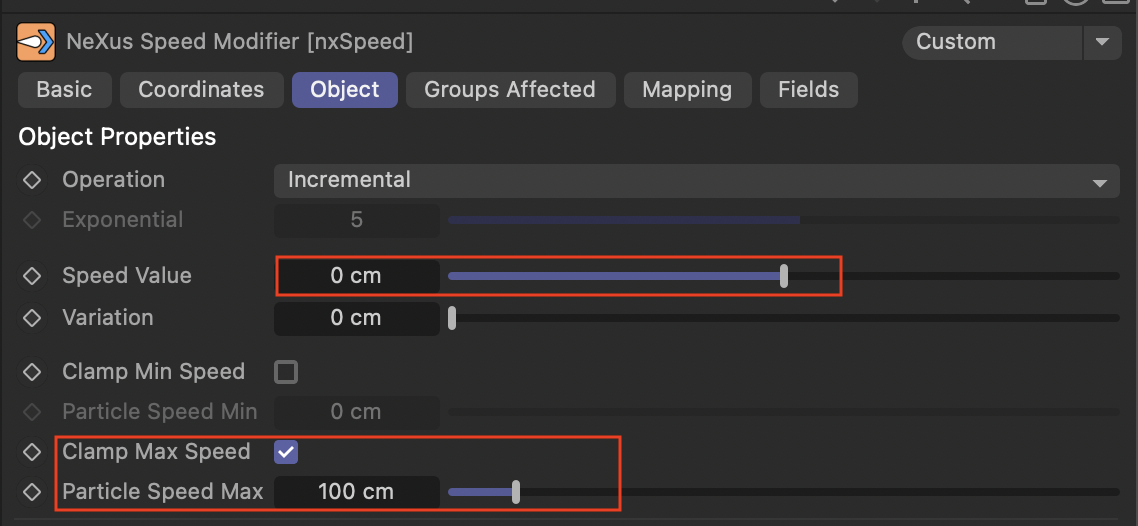Switch to the Coordinates tab

(x=201, y=90)
